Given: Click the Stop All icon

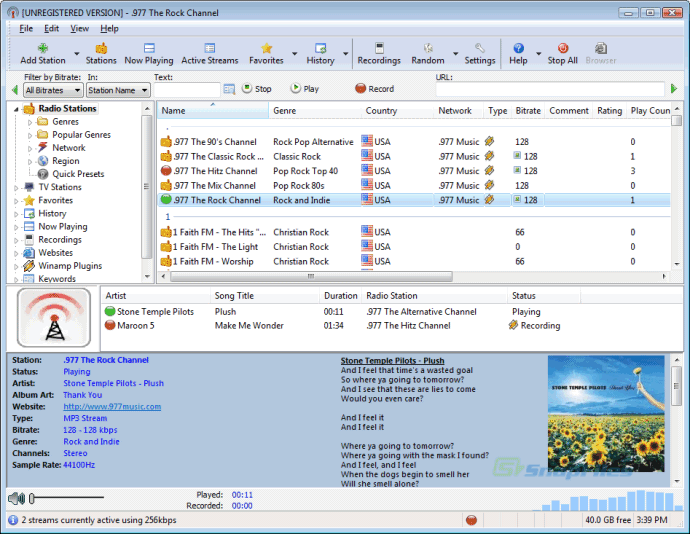Looking at the screenshot, I should point(562,48).
